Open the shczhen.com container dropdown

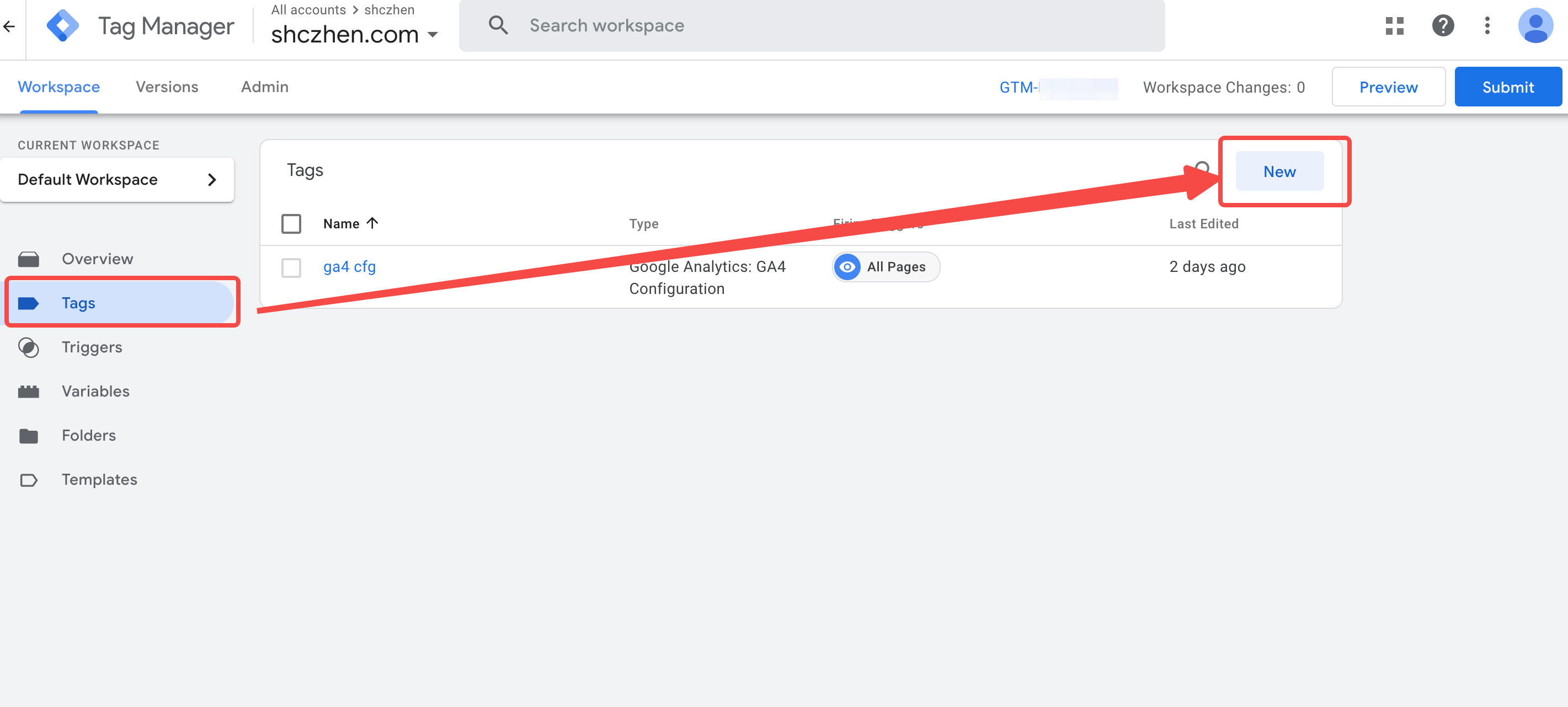(x=433, y=35)
